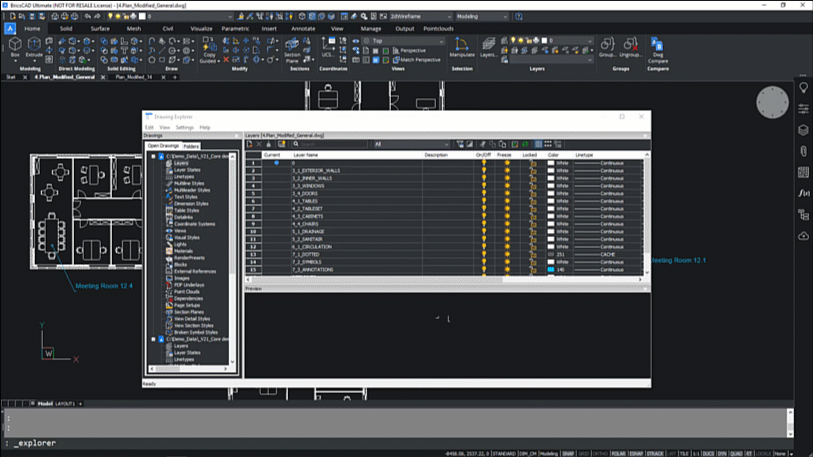
Task: Switch to the Folders tab in Drawing Explorer
Action: click(191, 146)
